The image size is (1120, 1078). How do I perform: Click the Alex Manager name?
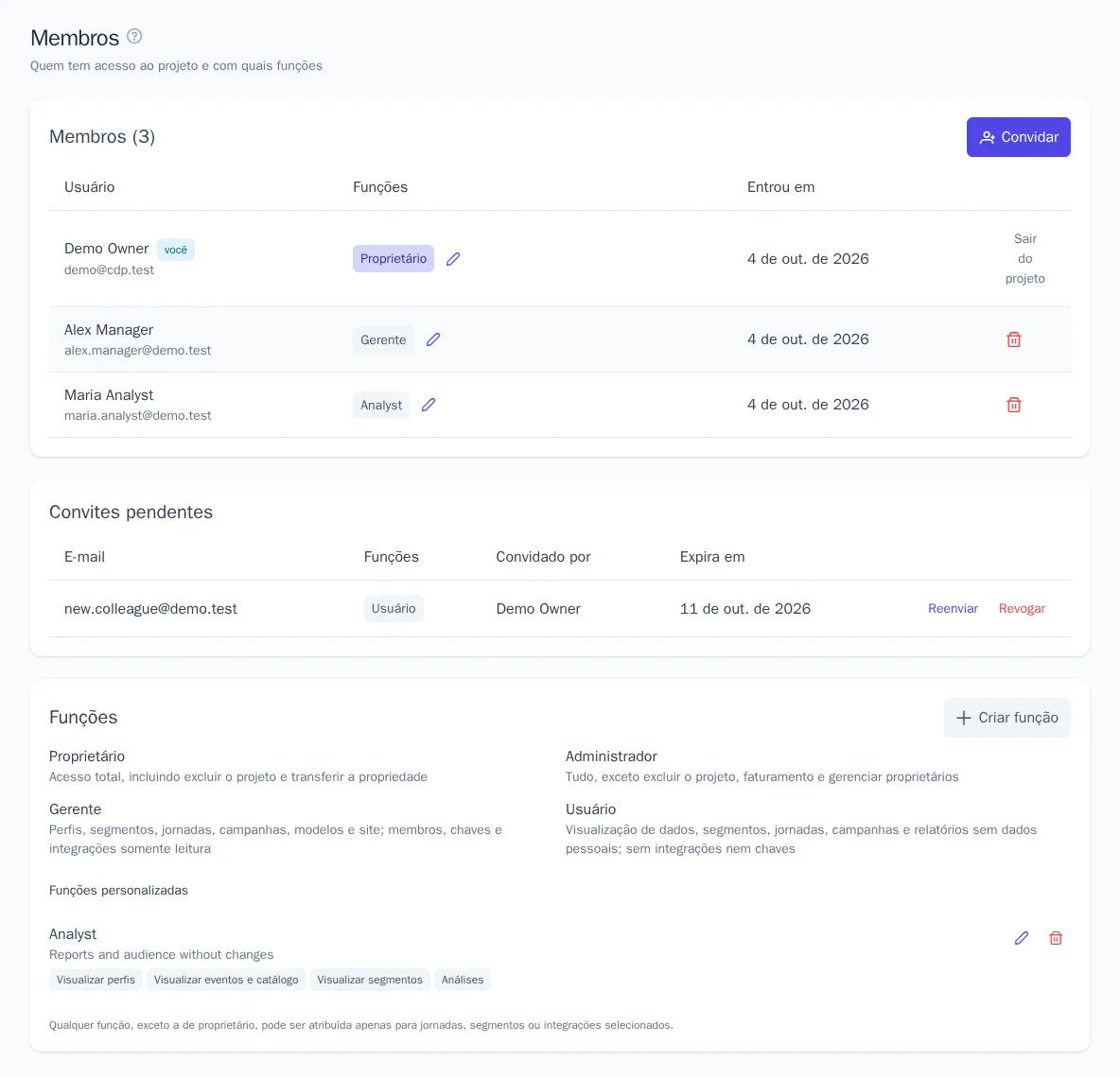109,330
